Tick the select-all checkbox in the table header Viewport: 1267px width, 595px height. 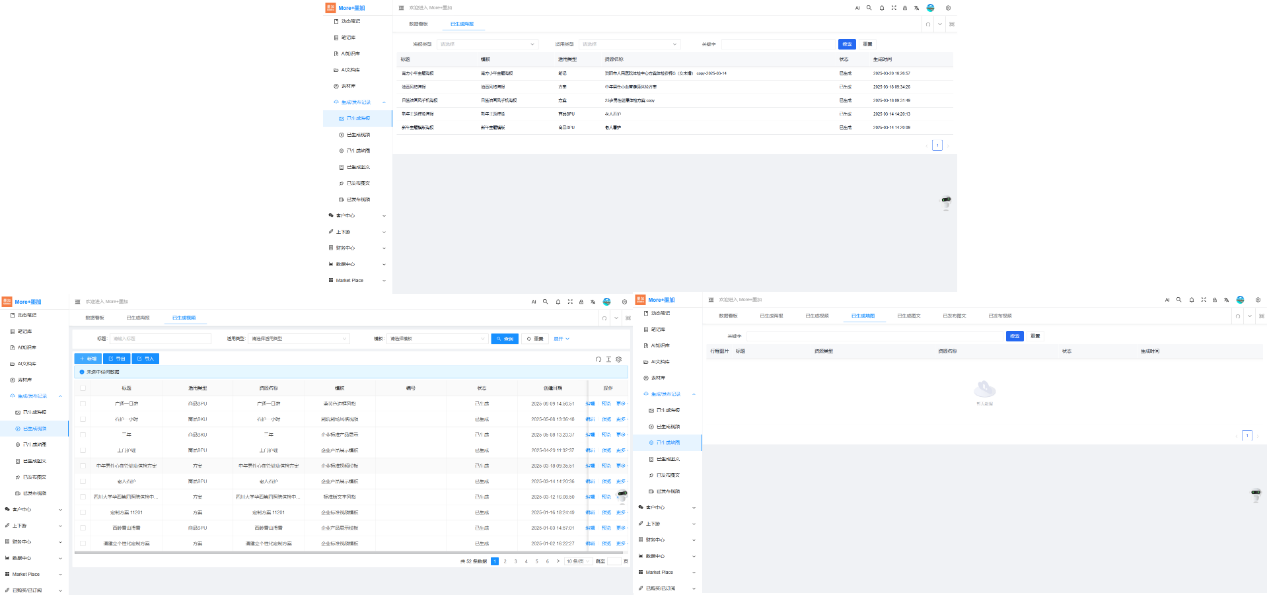click(x=83, y=387)
